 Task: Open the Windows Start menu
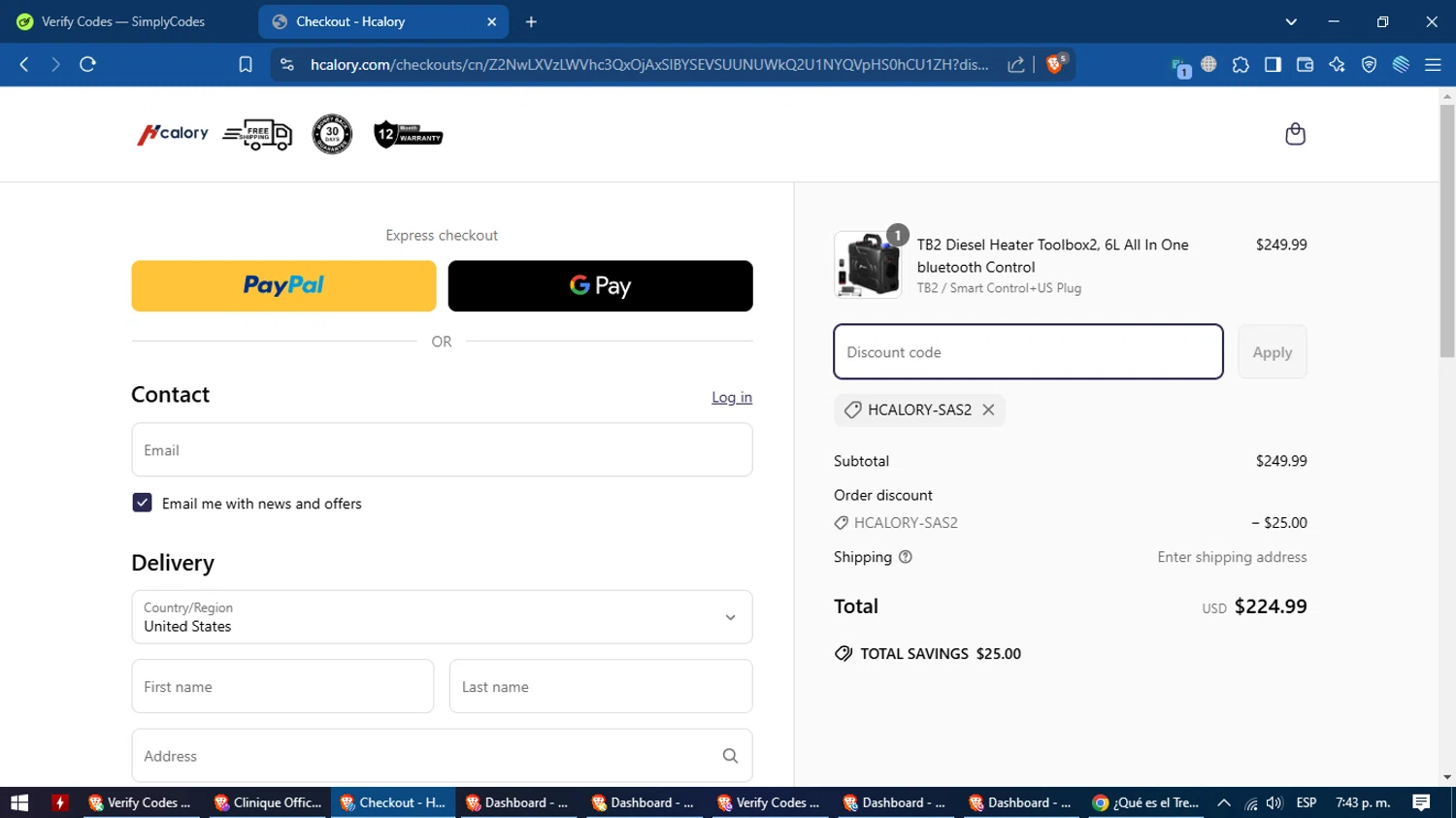[x=19, y=802]
